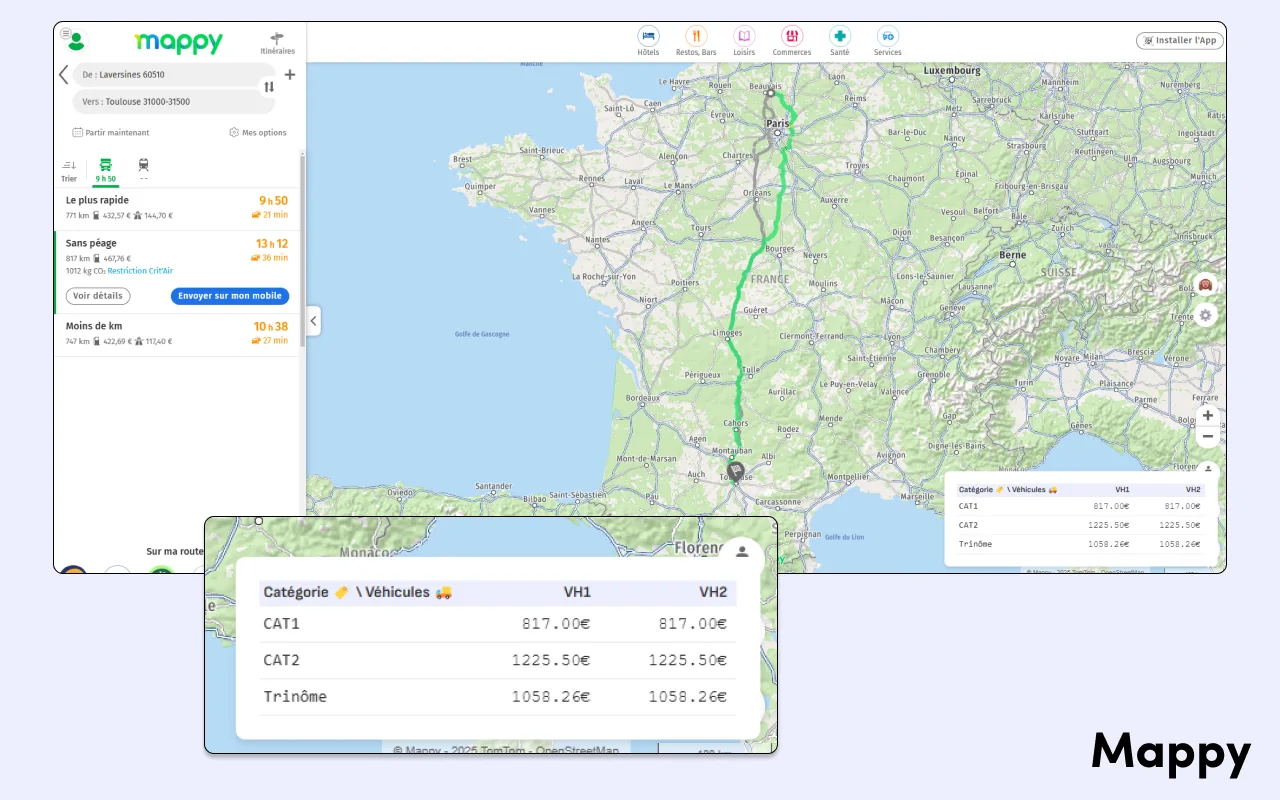Click the destination flag marker at Toulouse
This screenshot has height=800, width=1280.
click(x=736, y=471)
